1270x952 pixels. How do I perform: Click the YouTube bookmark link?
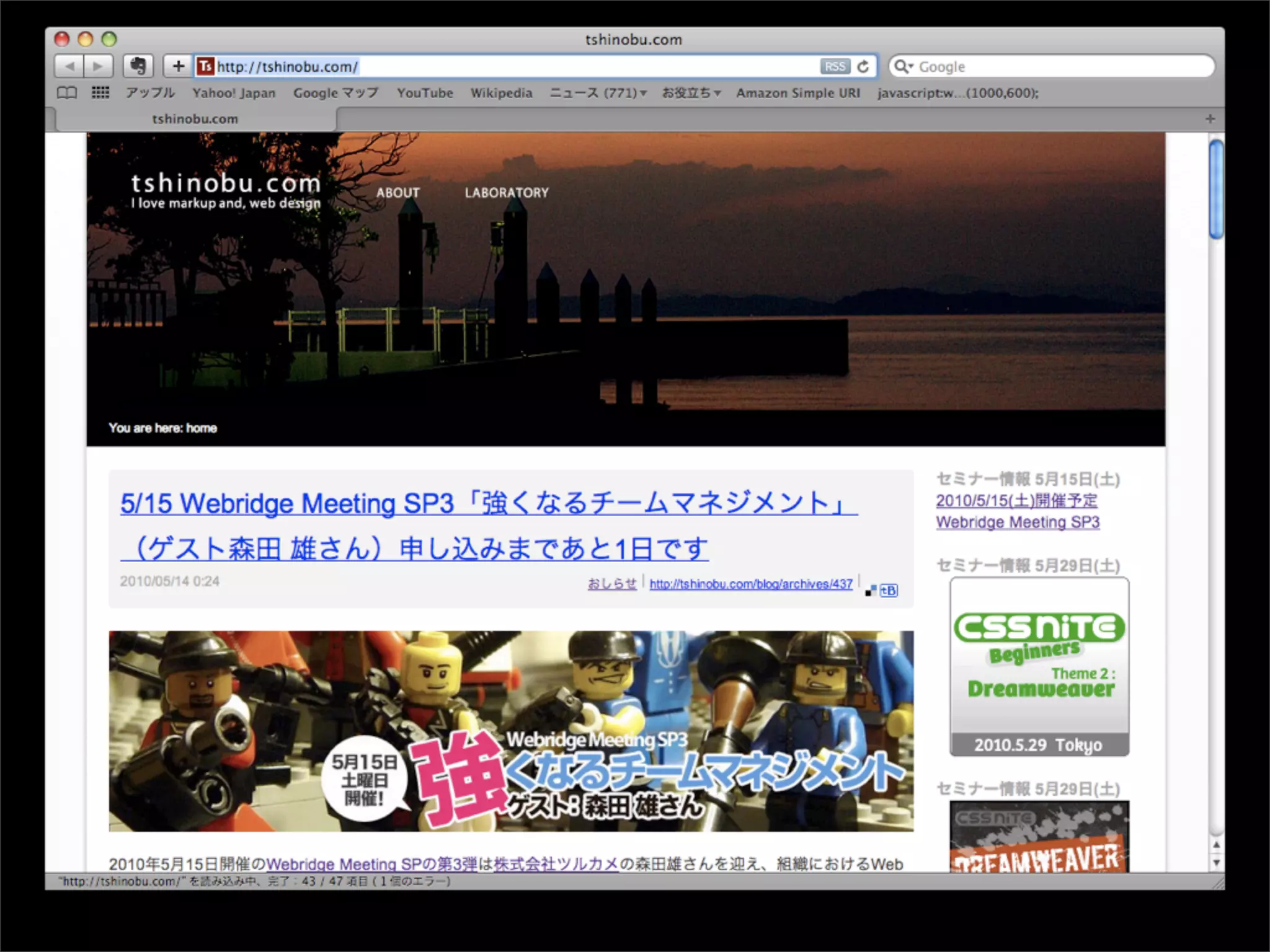[x=425, y=93]
